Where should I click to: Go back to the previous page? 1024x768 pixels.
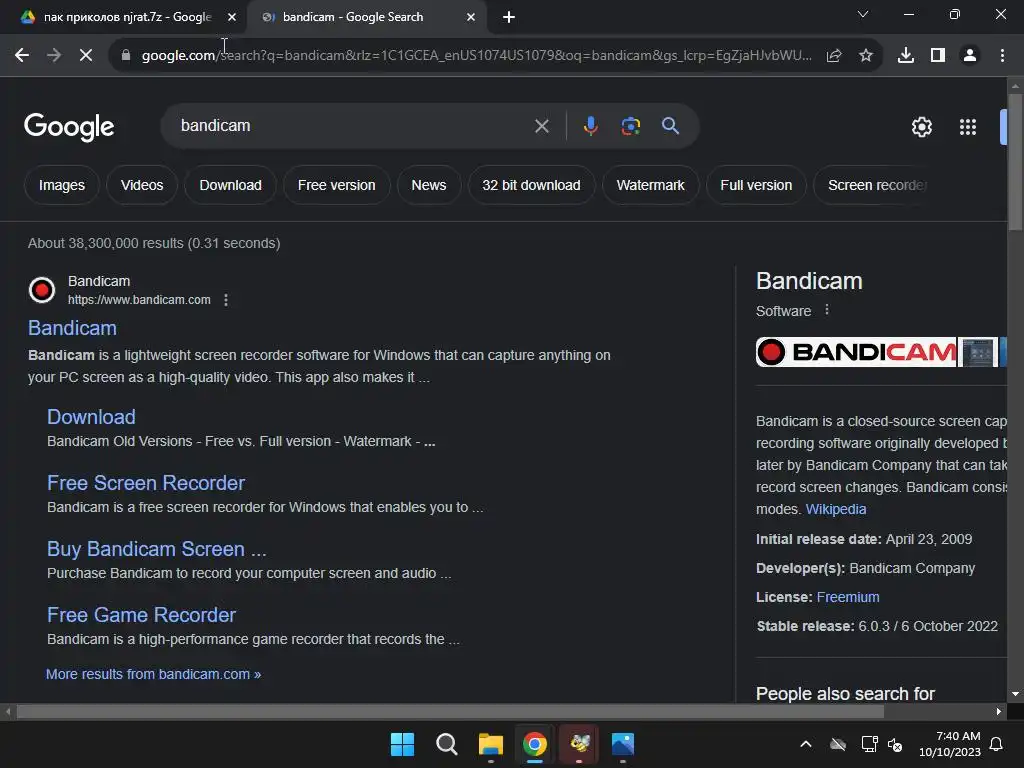pyautogui.click(x=22, y=56)
